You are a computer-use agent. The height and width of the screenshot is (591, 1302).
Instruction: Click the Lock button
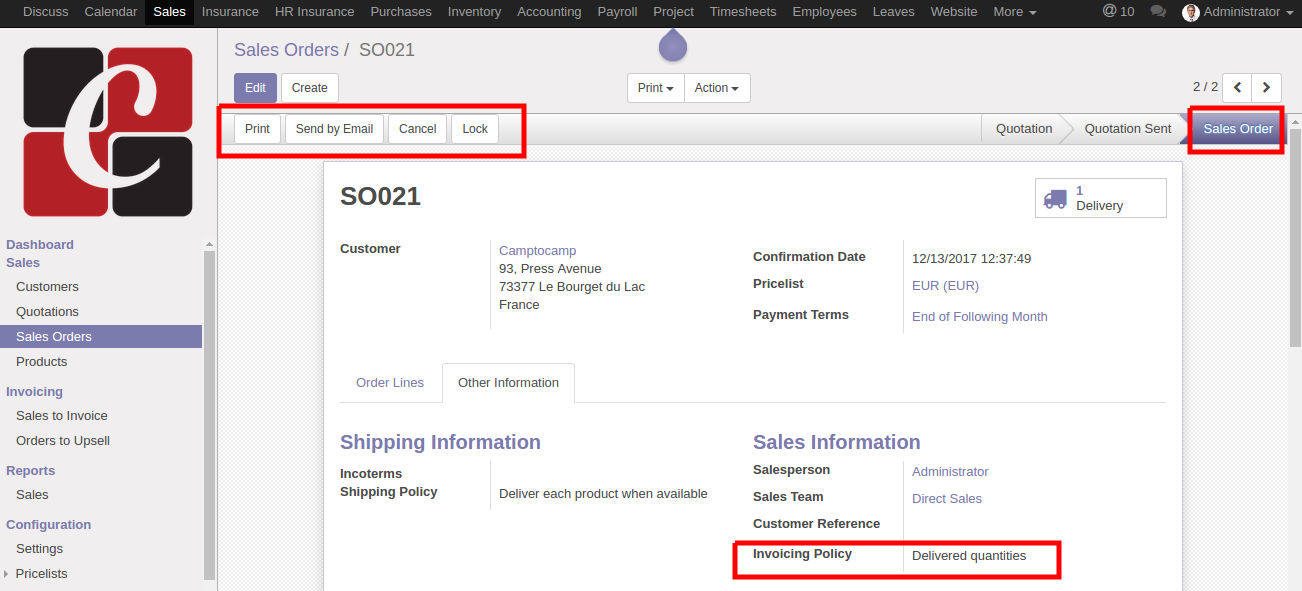click(475, 129)
